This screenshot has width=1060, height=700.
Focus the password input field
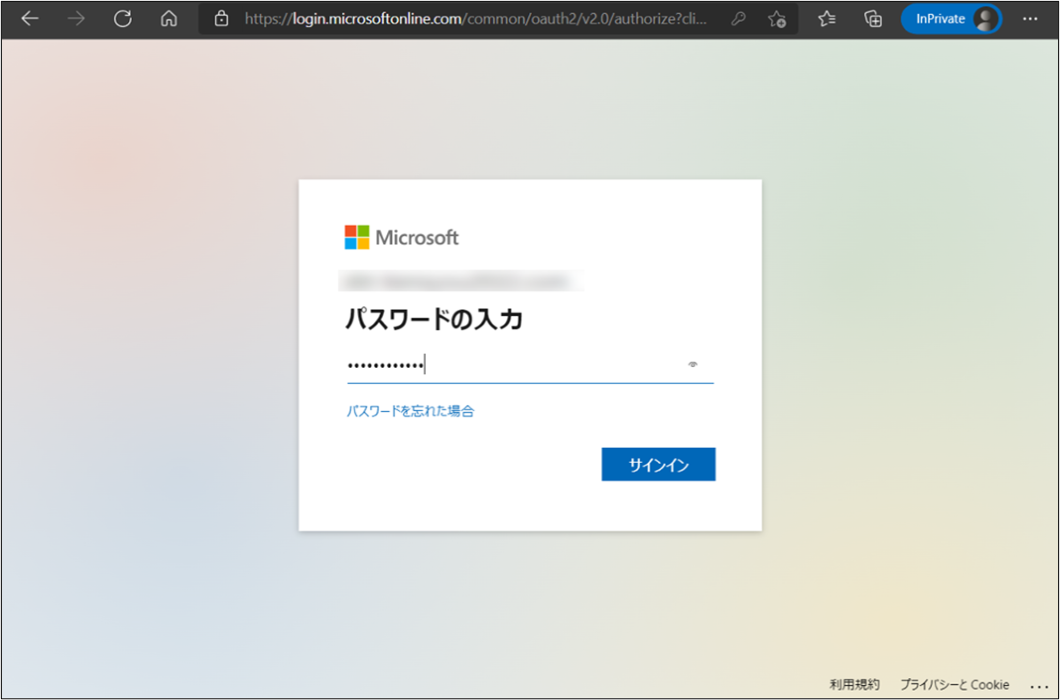pos(530,365)
